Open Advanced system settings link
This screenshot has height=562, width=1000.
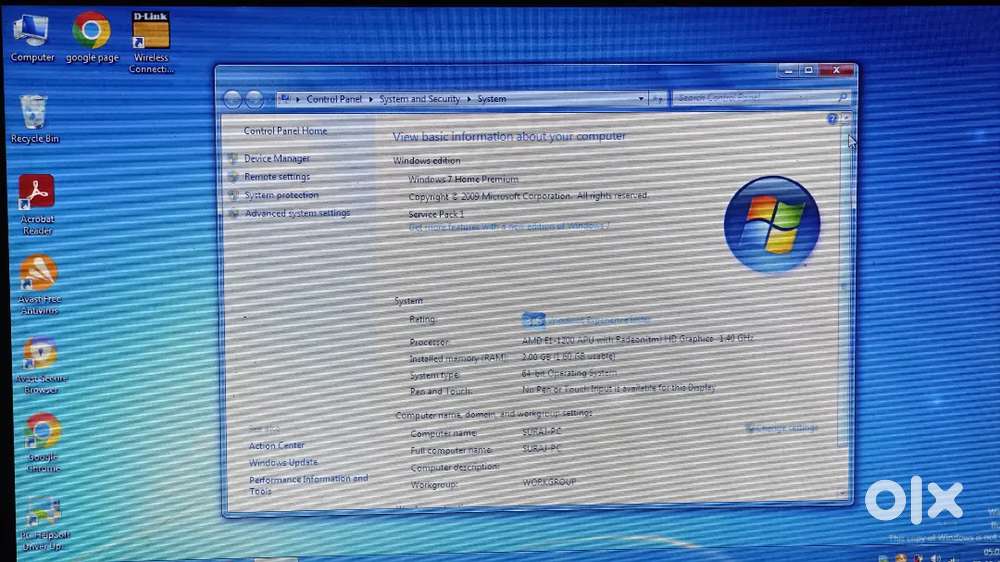297,213
